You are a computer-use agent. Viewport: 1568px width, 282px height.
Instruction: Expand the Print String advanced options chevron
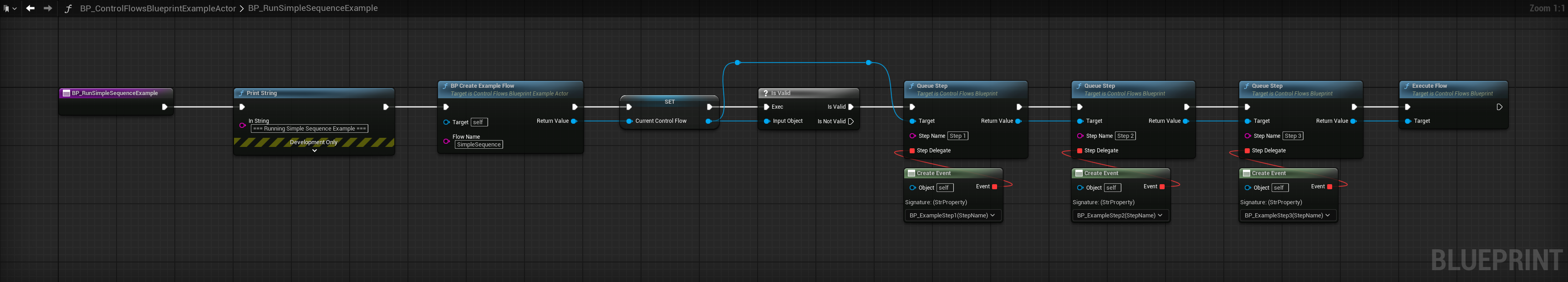click(314, 150)
